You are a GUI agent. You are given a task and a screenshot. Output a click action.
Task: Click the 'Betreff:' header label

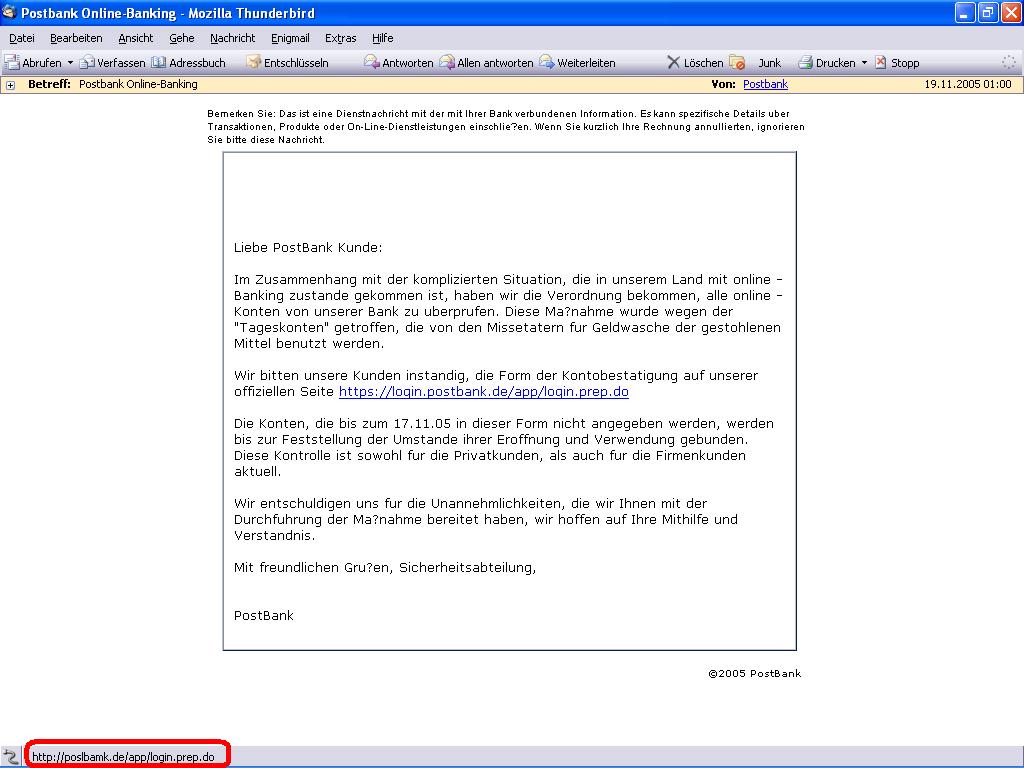coord(49,84)
